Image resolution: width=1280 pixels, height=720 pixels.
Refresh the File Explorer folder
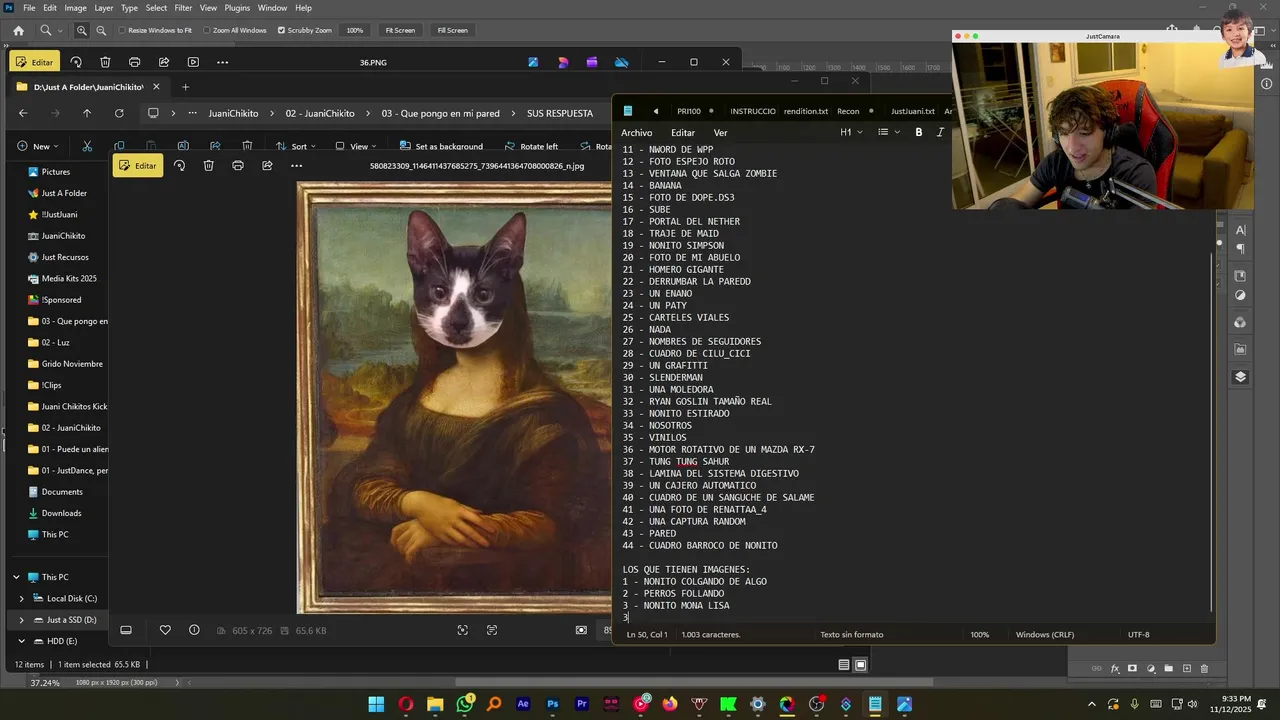pyautogui.click(x=119, y=113)
